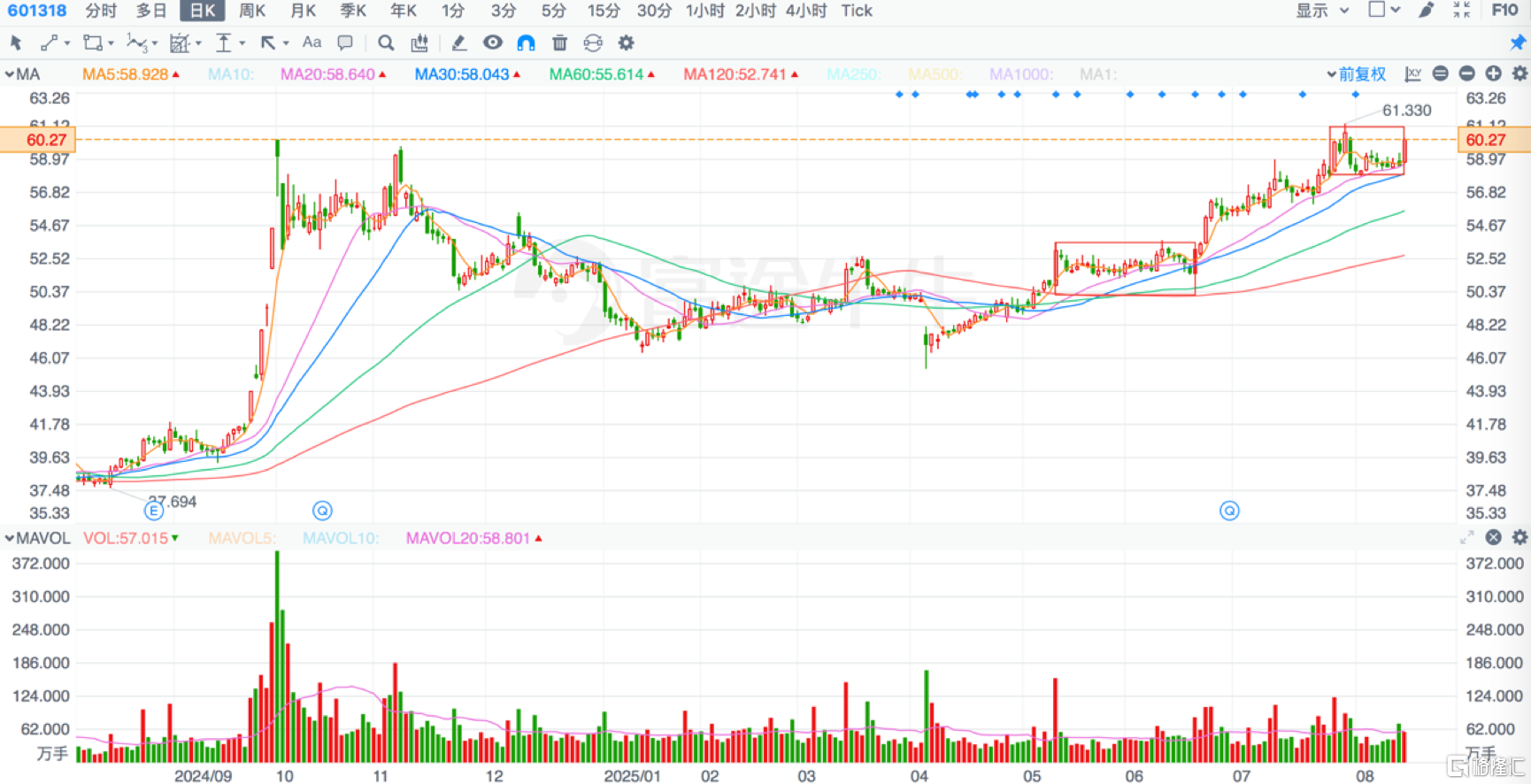This screenshot has width=1531, height=784.
Task: Add a speech bubble comment annotation
Action: [345, 42]
